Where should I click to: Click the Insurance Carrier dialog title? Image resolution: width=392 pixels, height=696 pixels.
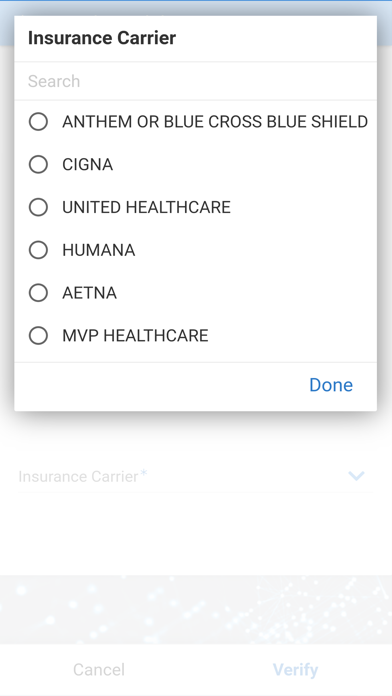pyautogui.click(x=102, y=38)
